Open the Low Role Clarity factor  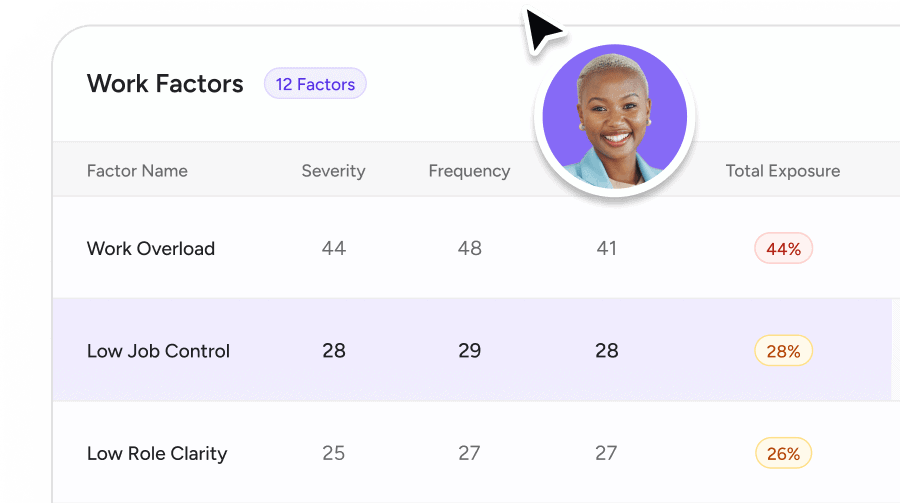[x=157, y=453]
